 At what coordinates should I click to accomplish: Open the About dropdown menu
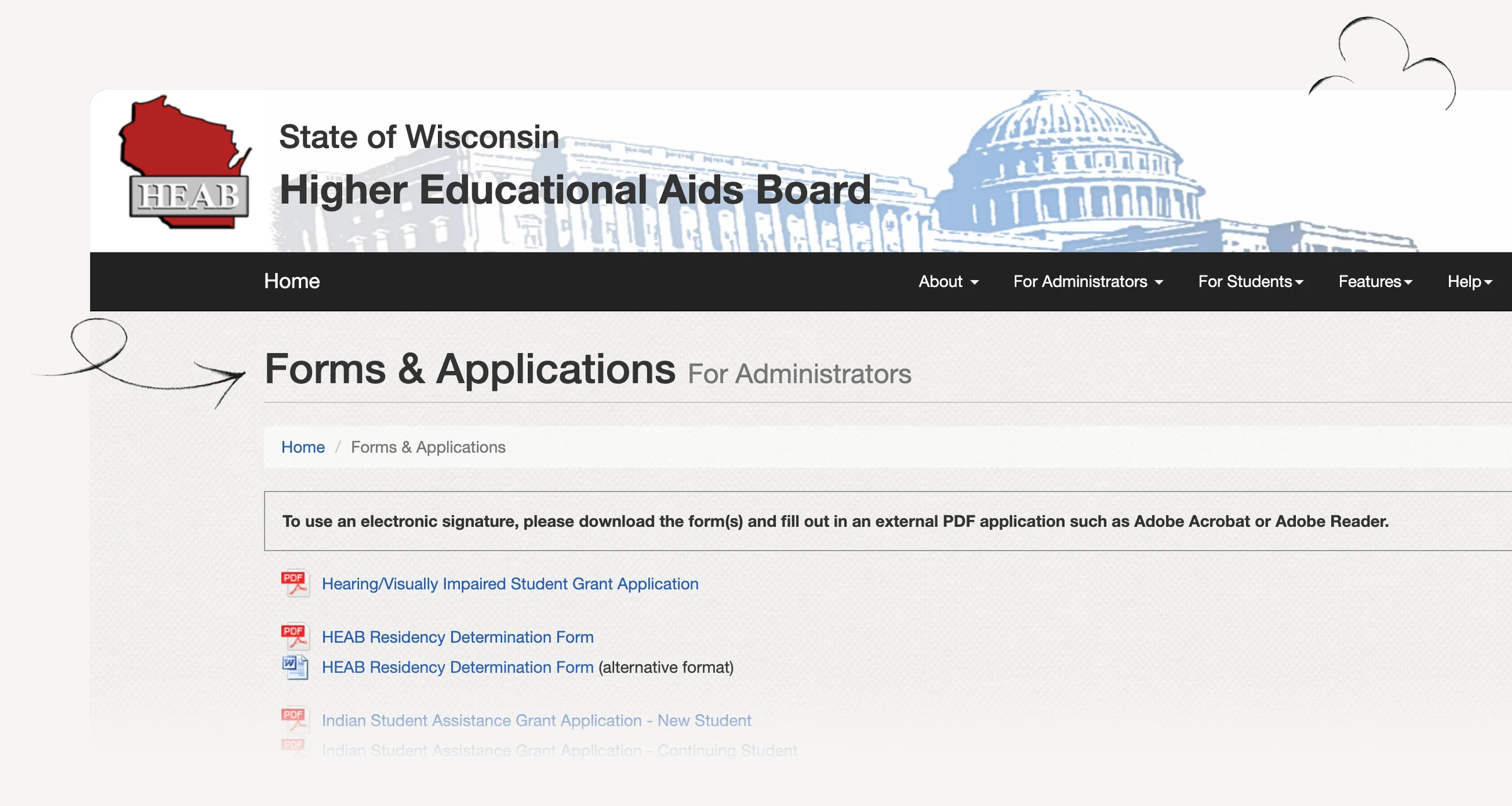[x=948, y=281]
